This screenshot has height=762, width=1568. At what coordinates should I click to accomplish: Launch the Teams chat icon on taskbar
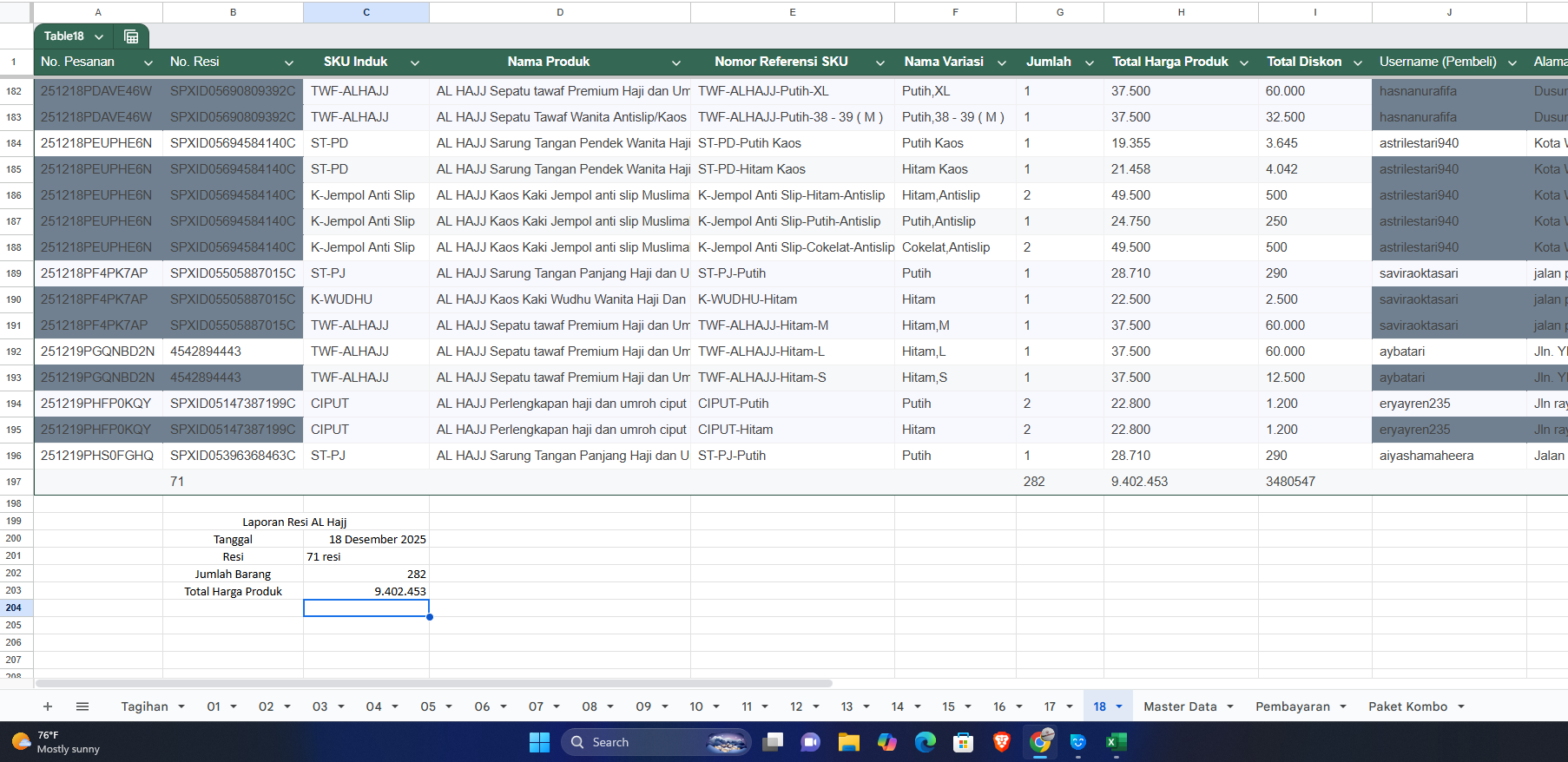pyautogui.click(x=811, y=742)
